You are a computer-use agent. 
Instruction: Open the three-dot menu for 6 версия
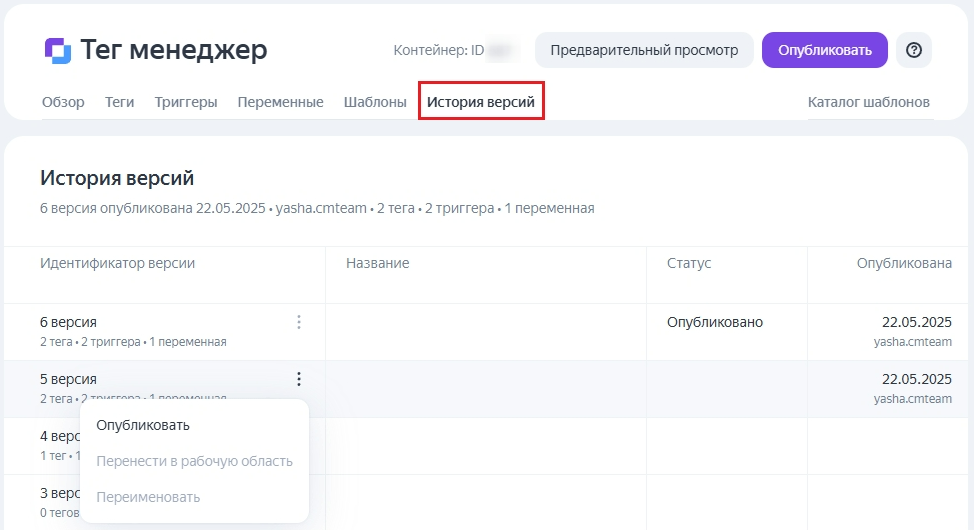299,322
